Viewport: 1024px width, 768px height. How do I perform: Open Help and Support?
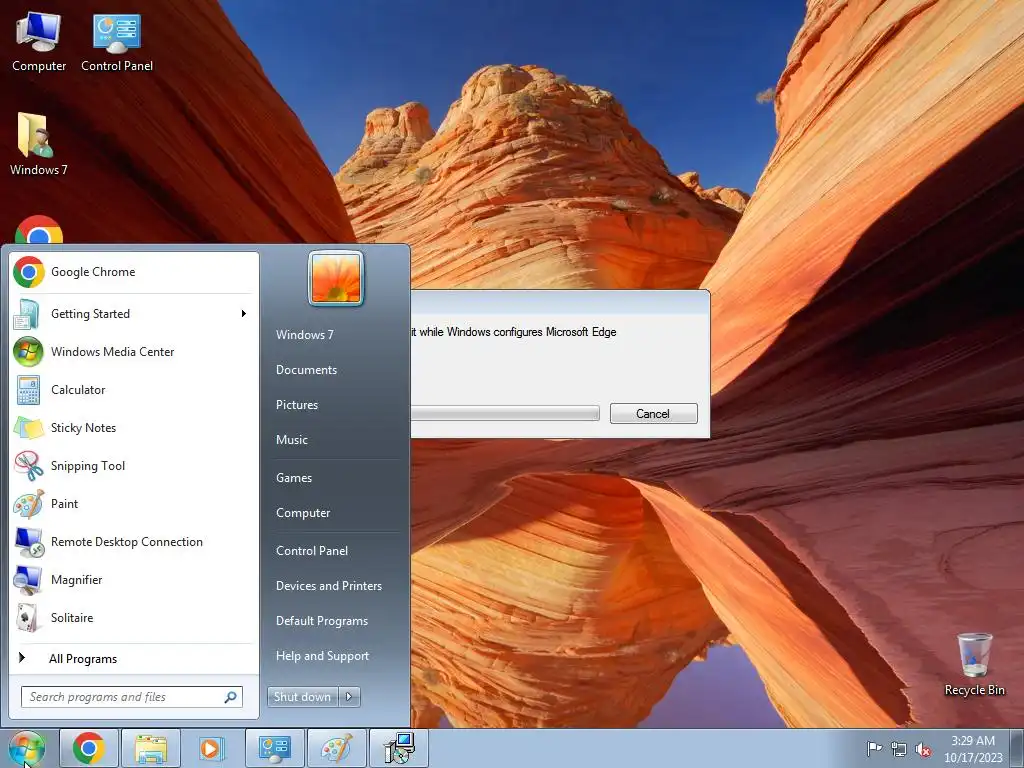[x=323, y=656]
